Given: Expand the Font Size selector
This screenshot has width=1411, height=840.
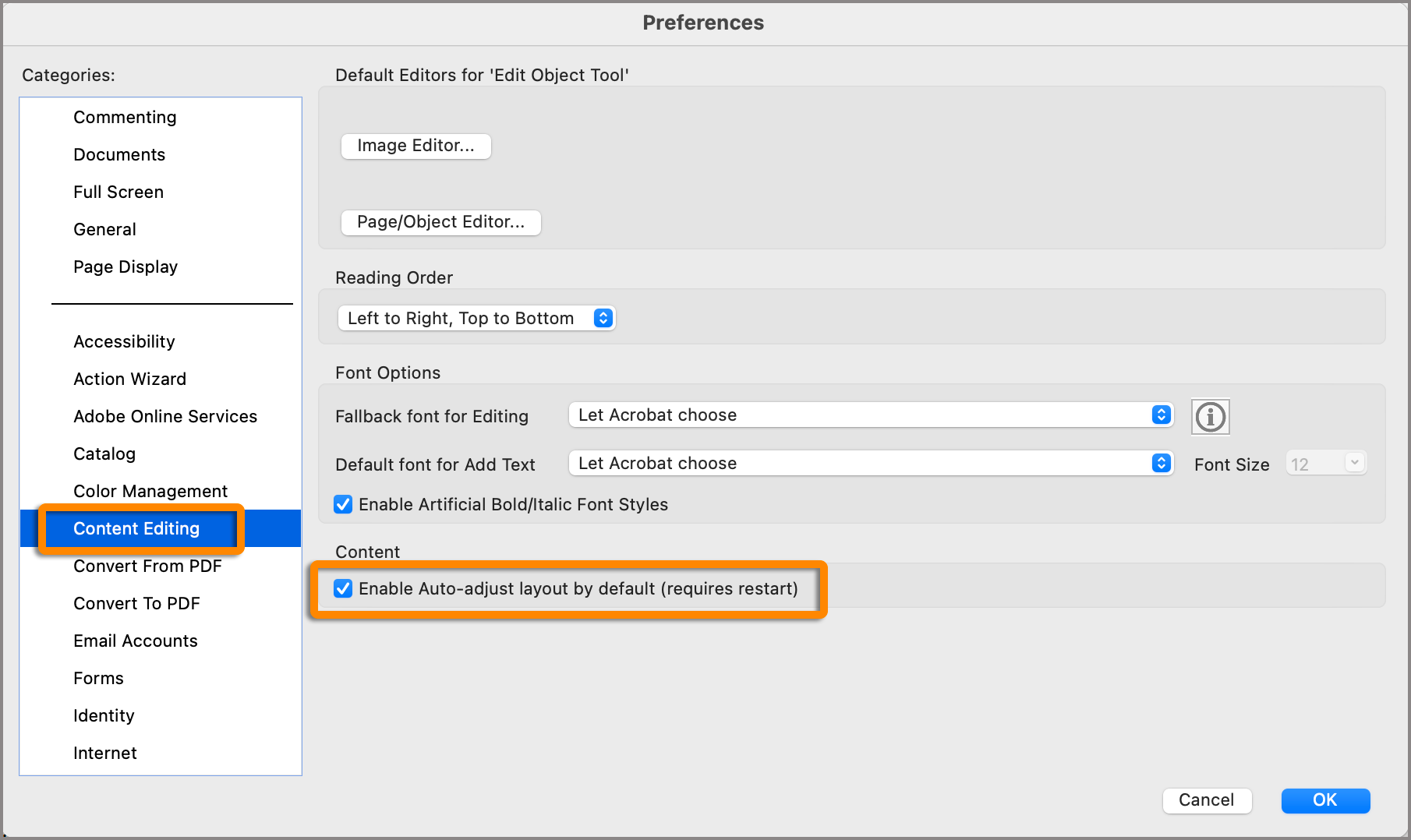Looking at the screenshot, I should 1354,462.
